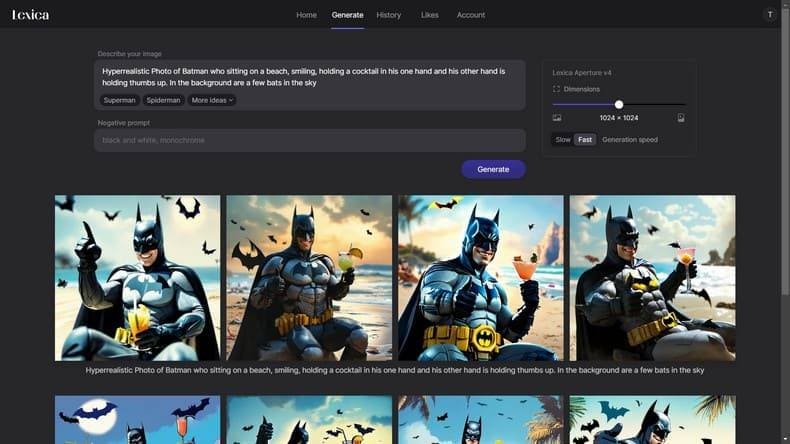Select the Generate tab
790x444 pixels.
347,15
